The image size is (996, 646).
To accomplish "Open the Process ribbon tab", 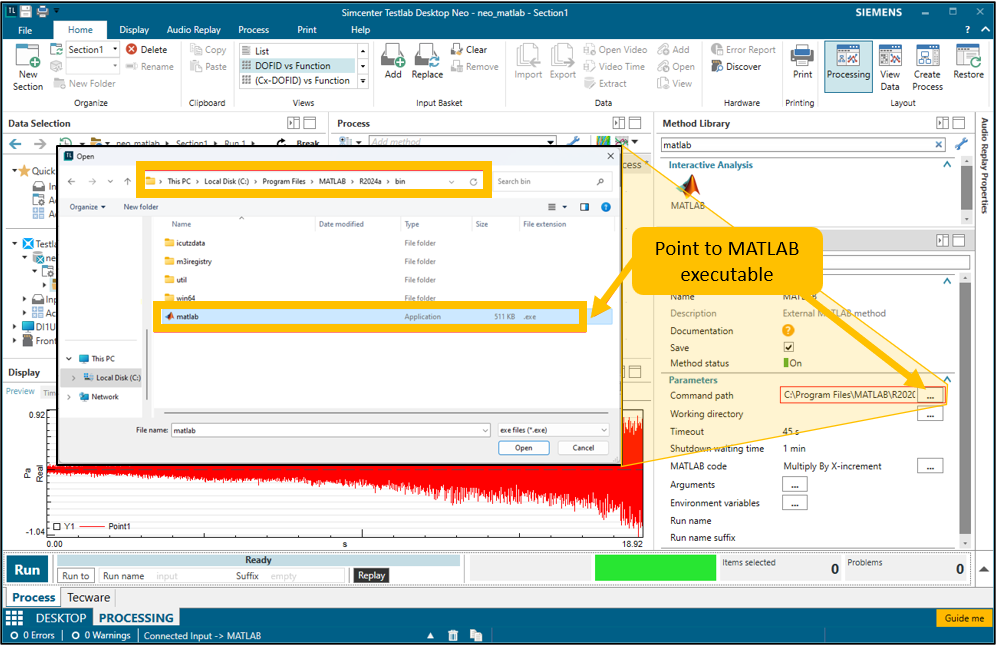I will click(x=253, y=30).
